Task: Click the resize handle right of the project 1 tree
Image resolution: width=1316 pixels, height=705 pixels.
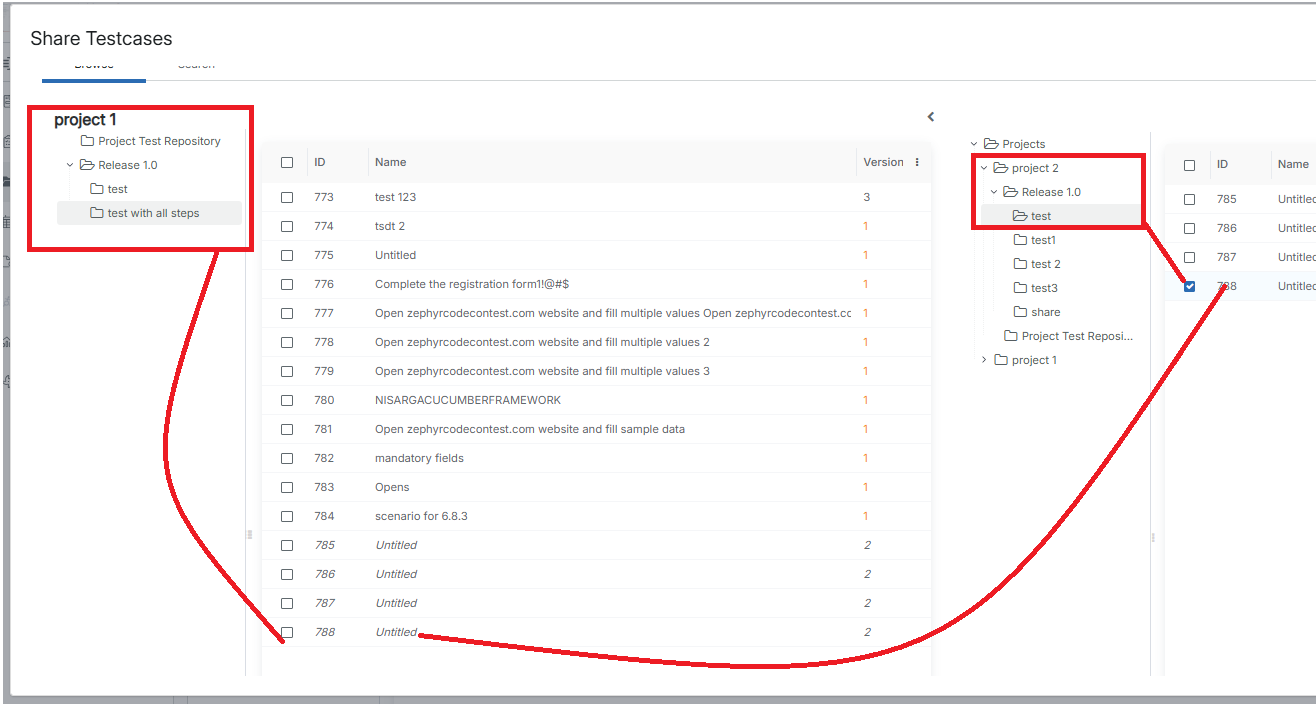Action: coord(250,535)
